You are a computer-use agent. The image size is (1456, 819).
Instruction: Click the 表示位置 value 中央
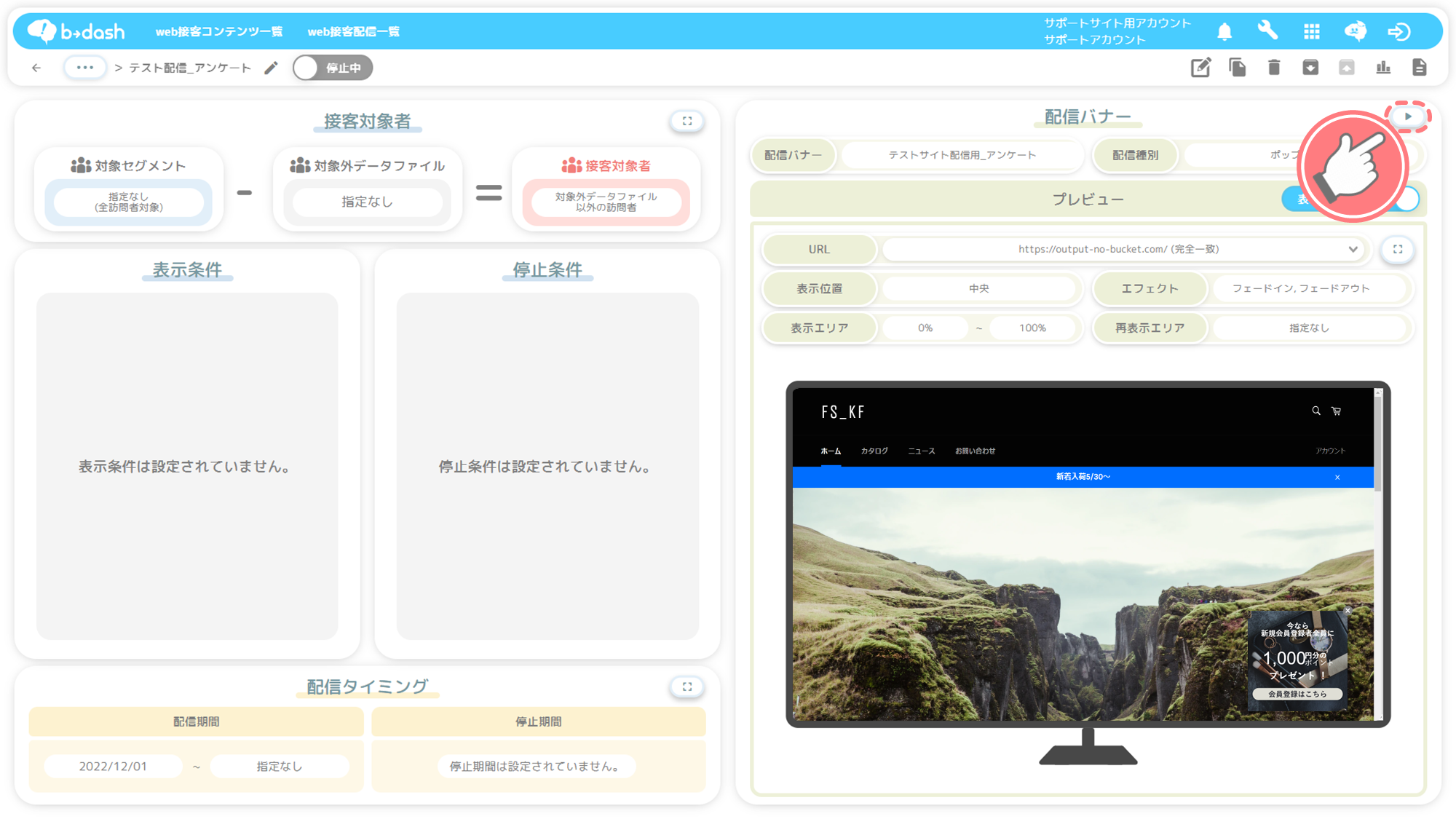[x=978, y=288]
